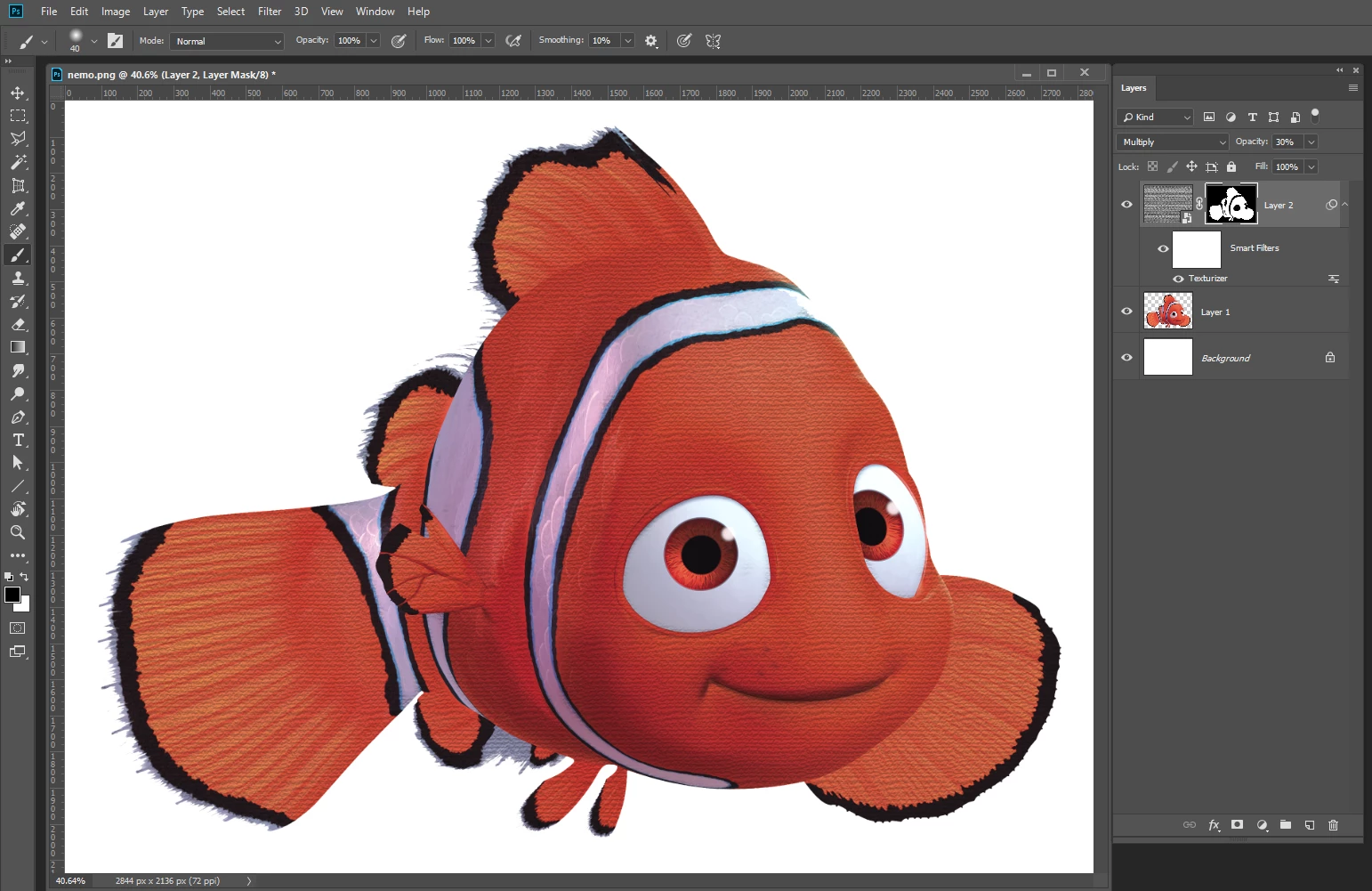Select the Rectangular Marquee tool
This screenshot has width=1372, height=891.
pos(18,116)
